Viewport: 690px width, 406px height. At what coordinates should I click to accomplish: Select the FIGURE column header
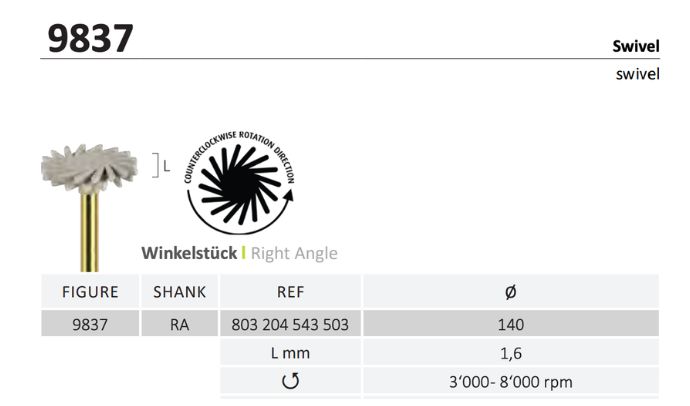[x=90, y=292]
